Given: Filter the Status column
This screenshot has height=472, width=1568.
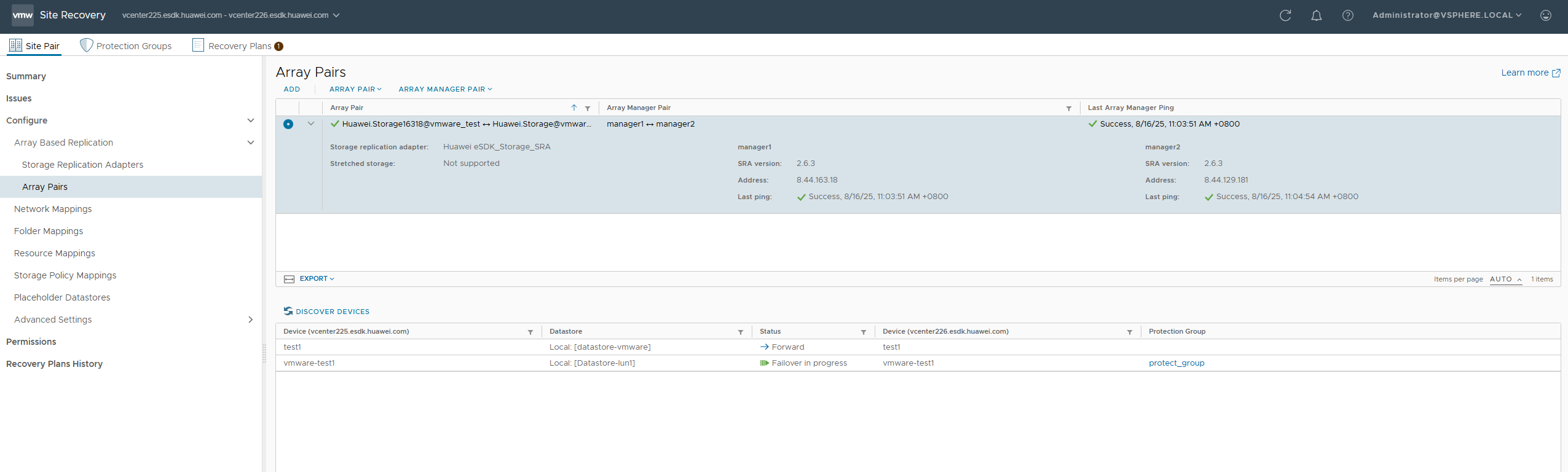Looking at the screenshot, I should (x=864, y=332).
